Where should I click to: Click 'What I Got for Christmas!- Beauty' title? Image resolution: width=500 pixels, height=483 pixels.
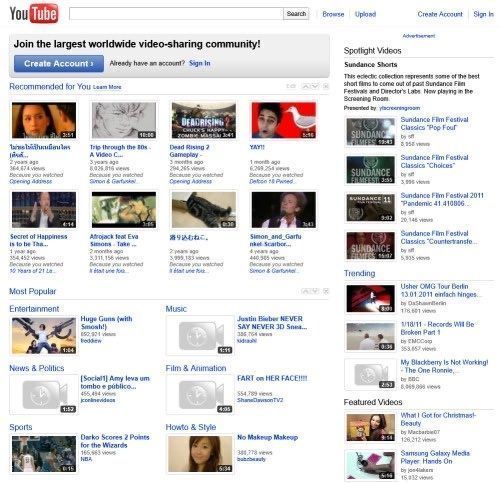click(x=438, y=419)
